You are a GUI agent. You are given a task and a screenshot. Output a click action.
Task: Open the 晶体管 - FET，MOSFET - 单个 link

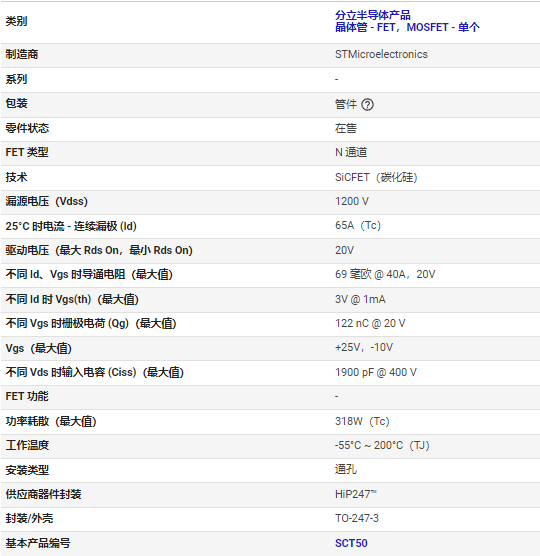(407, 27)
